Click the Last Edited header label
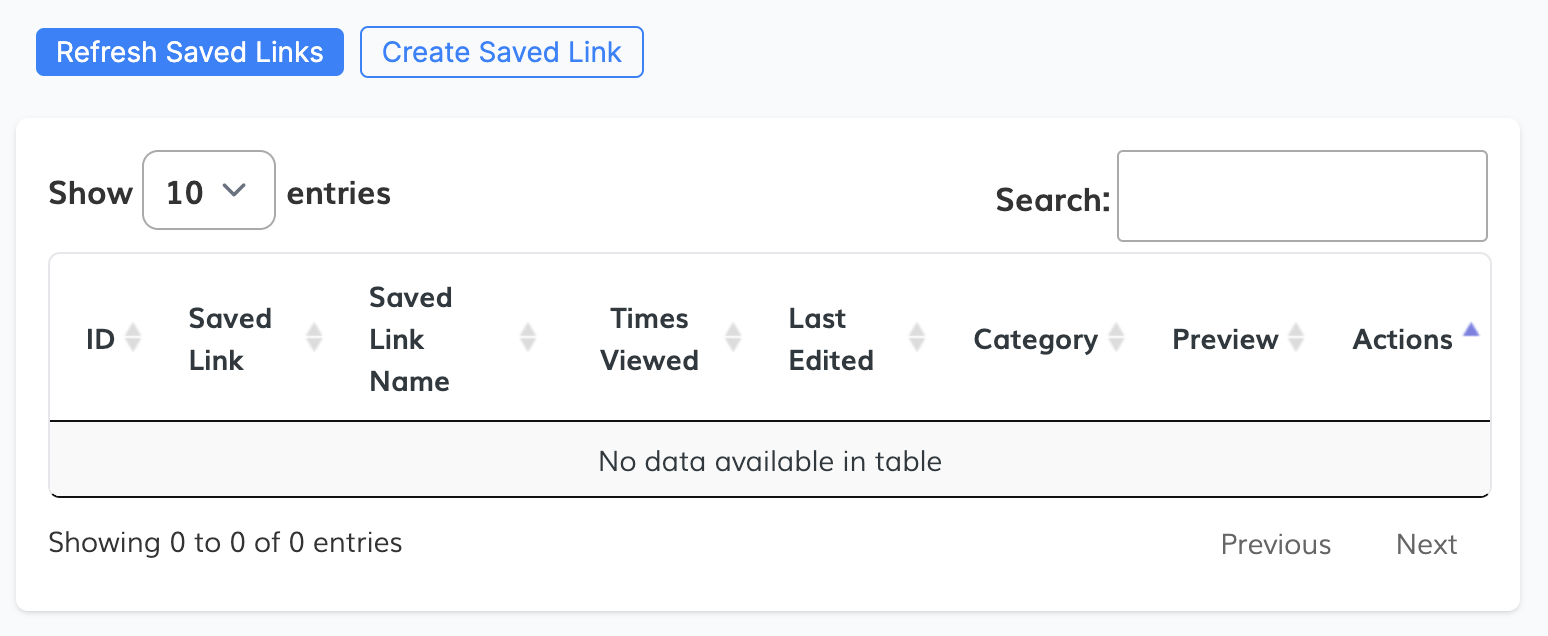This screenshot has width=1548, height=636. (830, 339)
